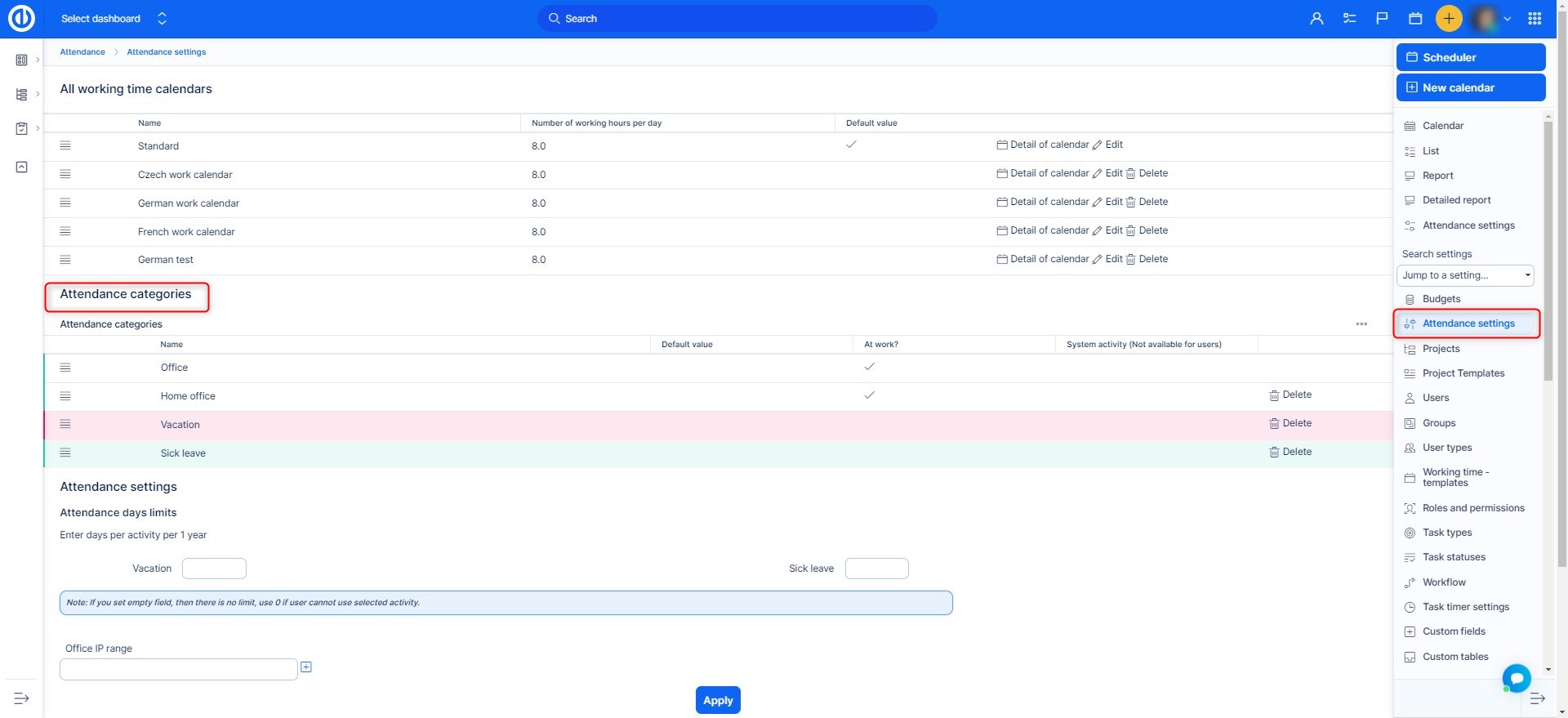This screenshot has width=1568, height=718.
Task: Select Detailed report in right menu
Action: coord(1456,200)
